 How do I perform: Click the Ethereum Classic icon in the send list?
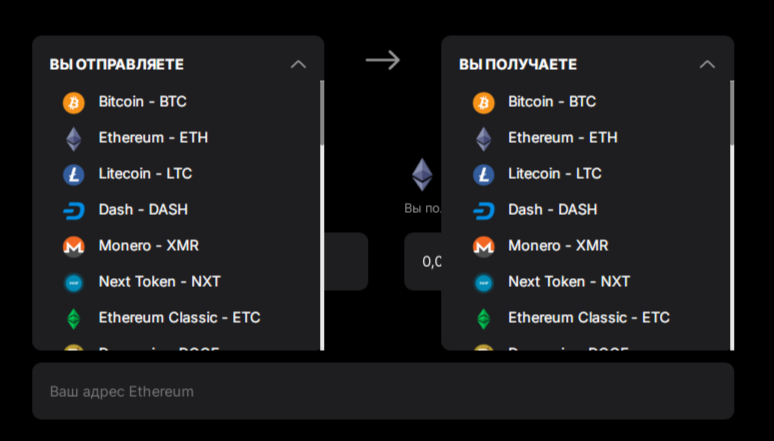74,318
